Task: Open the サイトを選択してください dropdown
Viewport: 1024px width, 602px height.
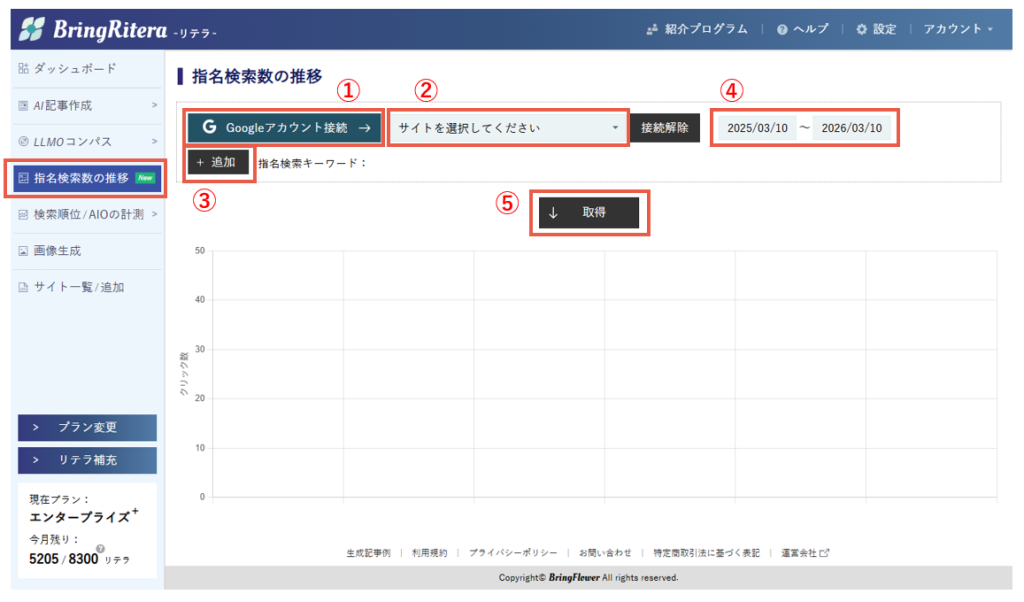Action: pyautogui.click(x=508, y=128)
